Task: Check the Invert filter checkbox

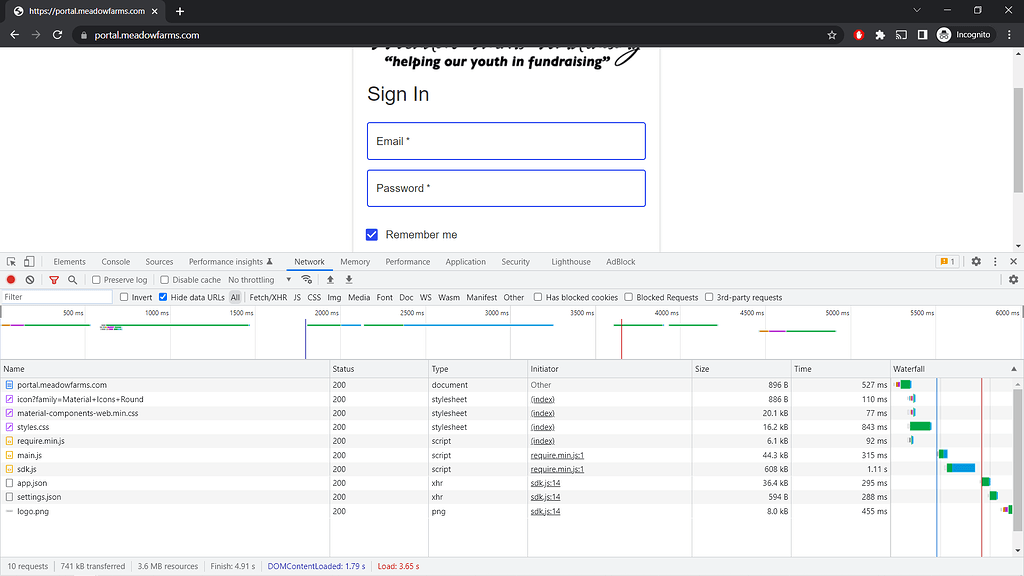Action: [124, 297]
